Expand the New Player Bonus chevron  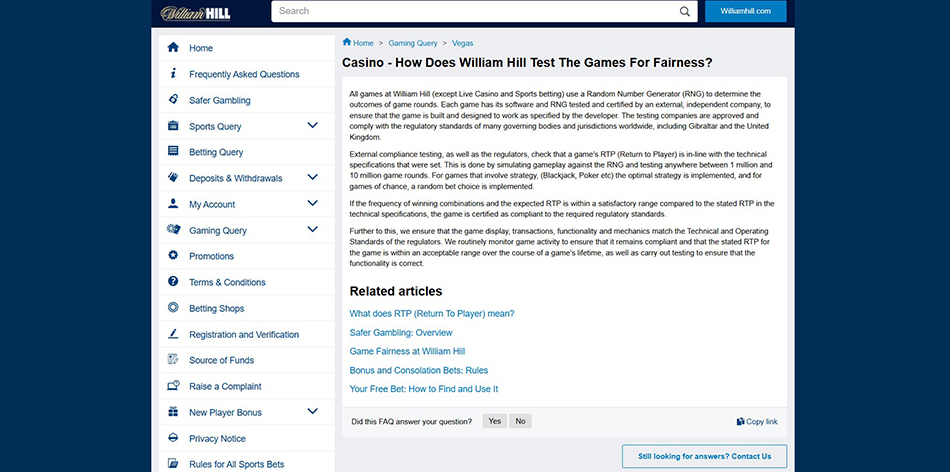(x=313, y=411)
